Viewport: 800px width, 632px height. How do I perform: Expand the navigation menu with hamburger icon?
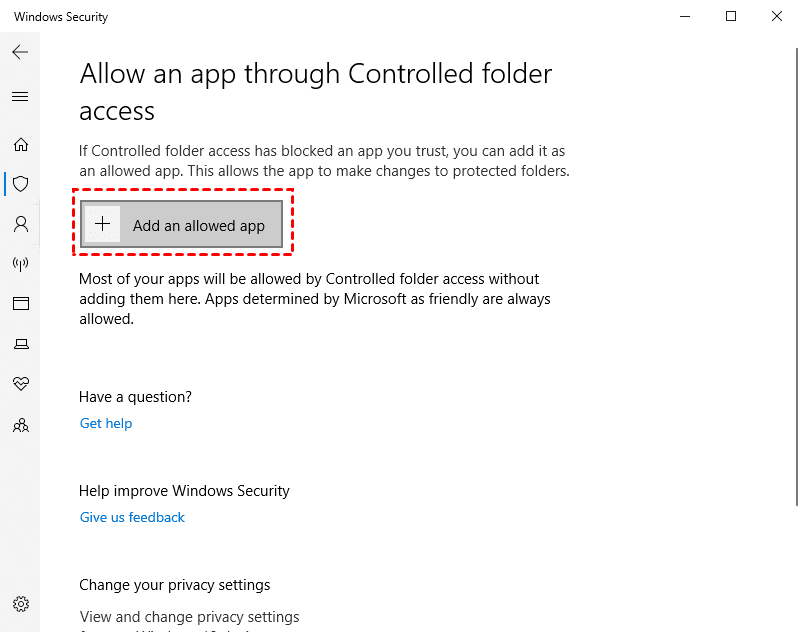21,96
